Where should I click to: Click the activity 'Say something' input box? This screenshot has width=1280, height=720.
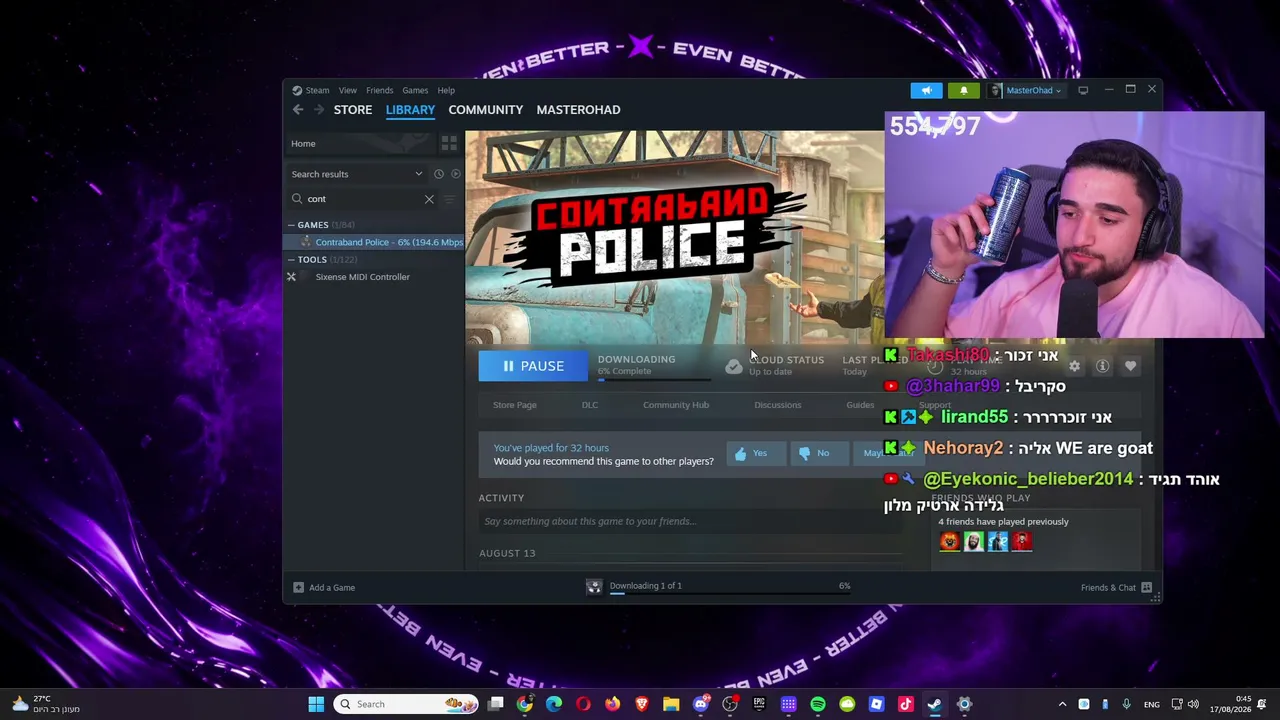point(690,521)
